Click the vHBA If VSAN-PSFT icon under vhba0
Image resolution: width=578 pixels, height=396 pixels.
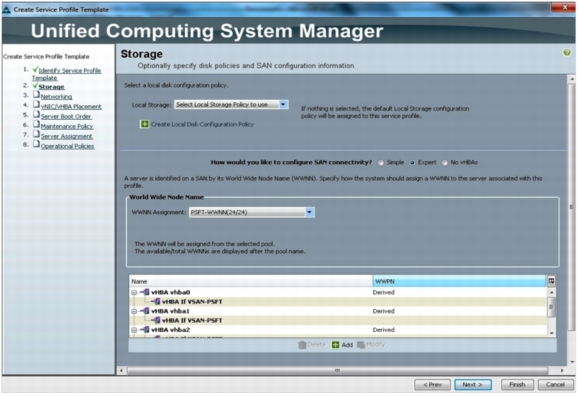157,302
